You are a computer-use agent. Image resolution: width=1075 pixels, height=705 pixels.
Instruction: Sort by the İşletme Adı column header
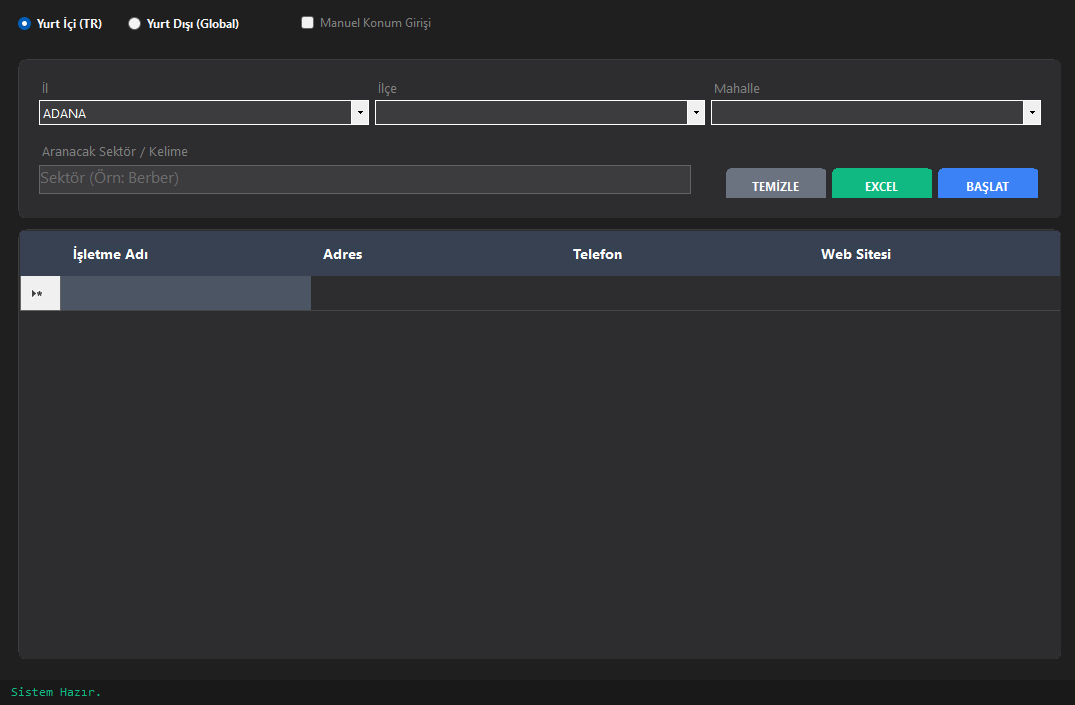186,254
